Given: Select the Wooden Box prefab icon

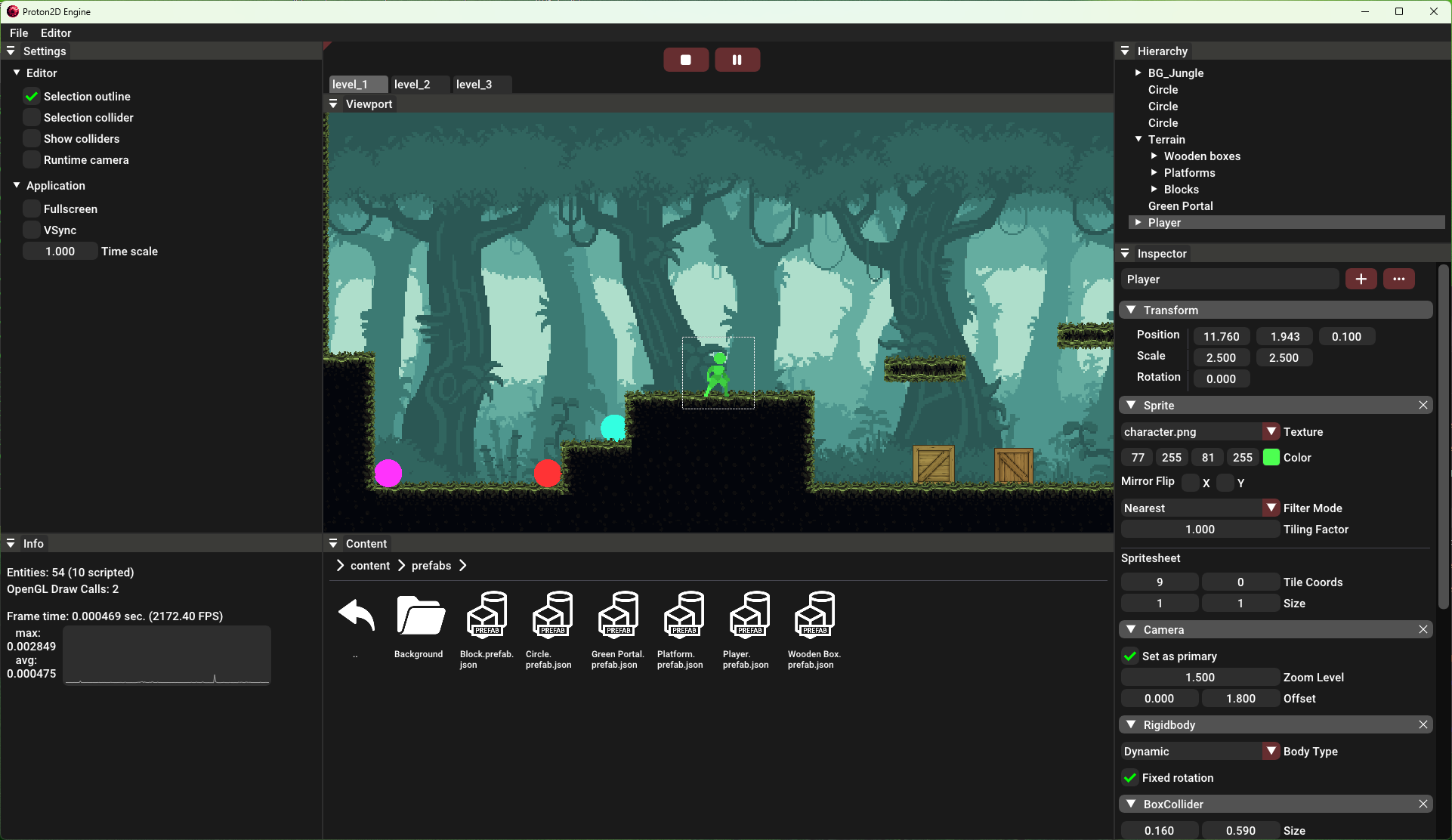Looking at the screenshot, I should pos(814,615).
